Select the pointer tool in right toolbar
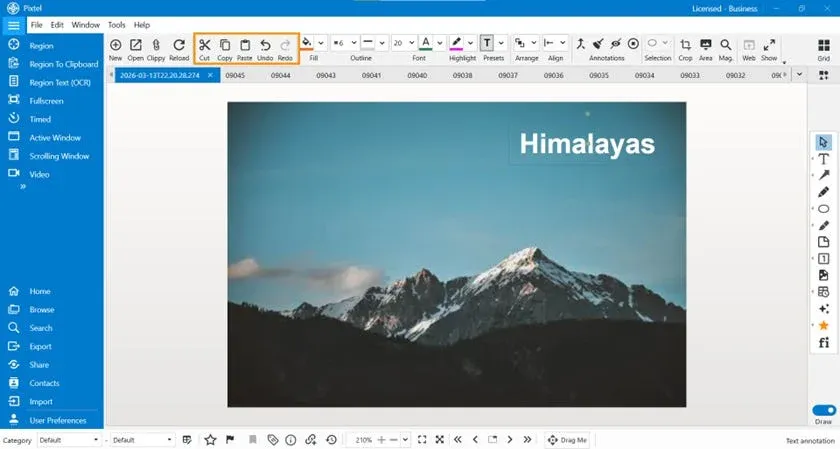The height and width of the screenshot is (449, 840). (823, 142)
